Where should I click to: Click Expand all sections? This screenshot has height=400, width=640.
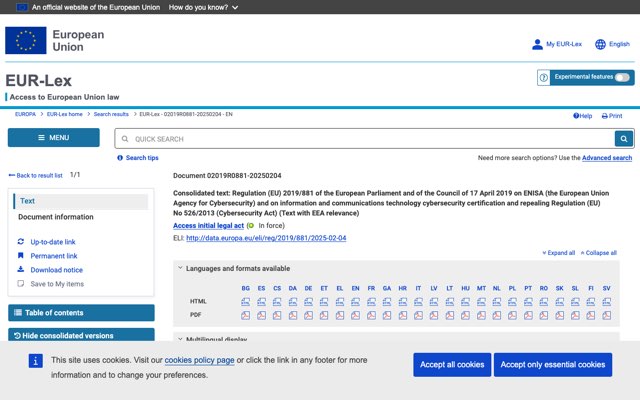558,253
